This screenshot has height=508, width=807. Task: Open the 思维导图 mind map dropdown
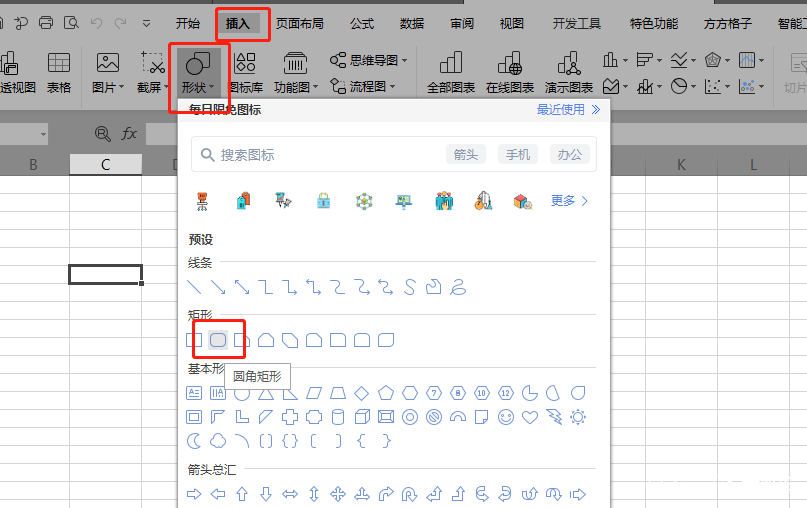(x=369, y=60)
